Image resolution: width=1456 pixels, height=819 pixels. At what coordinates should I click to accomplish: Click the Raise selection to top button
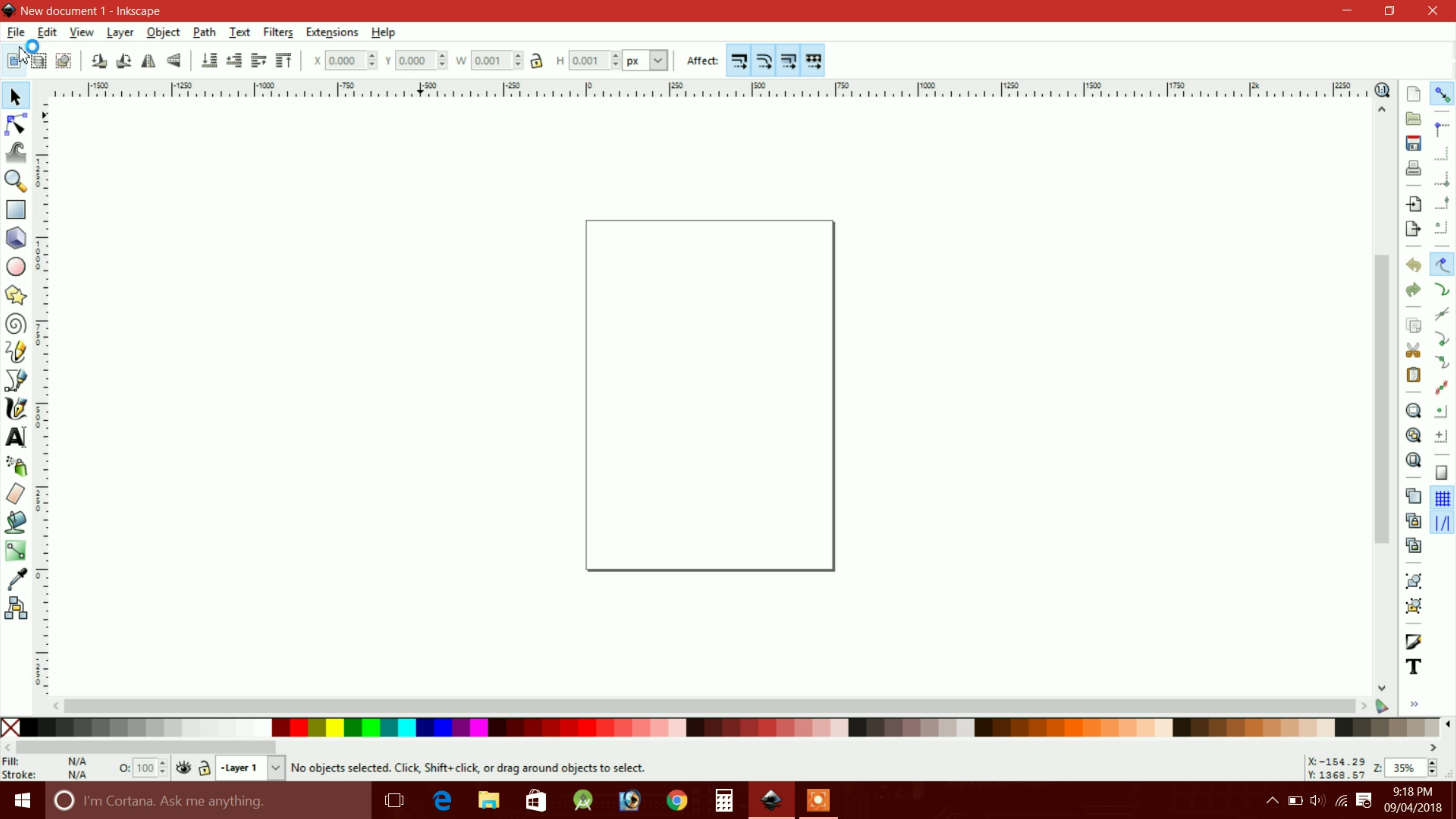pyautogui.click(x=283, y=61)
